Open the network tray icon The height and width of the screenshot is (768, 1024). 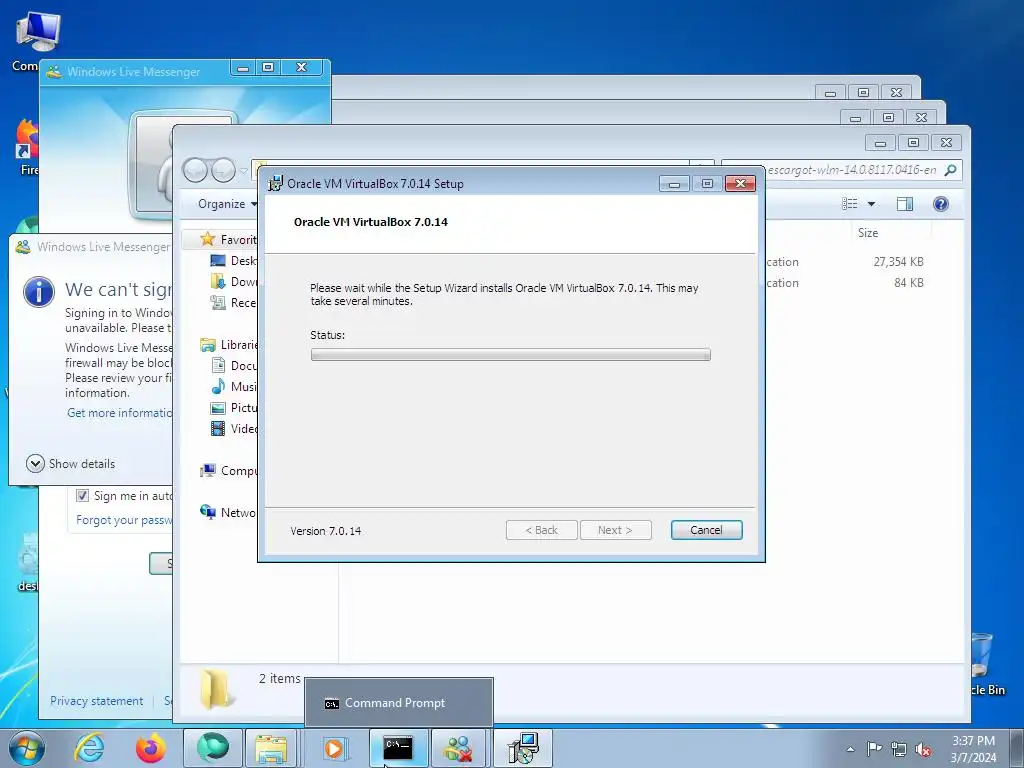[x=899, y=749]
